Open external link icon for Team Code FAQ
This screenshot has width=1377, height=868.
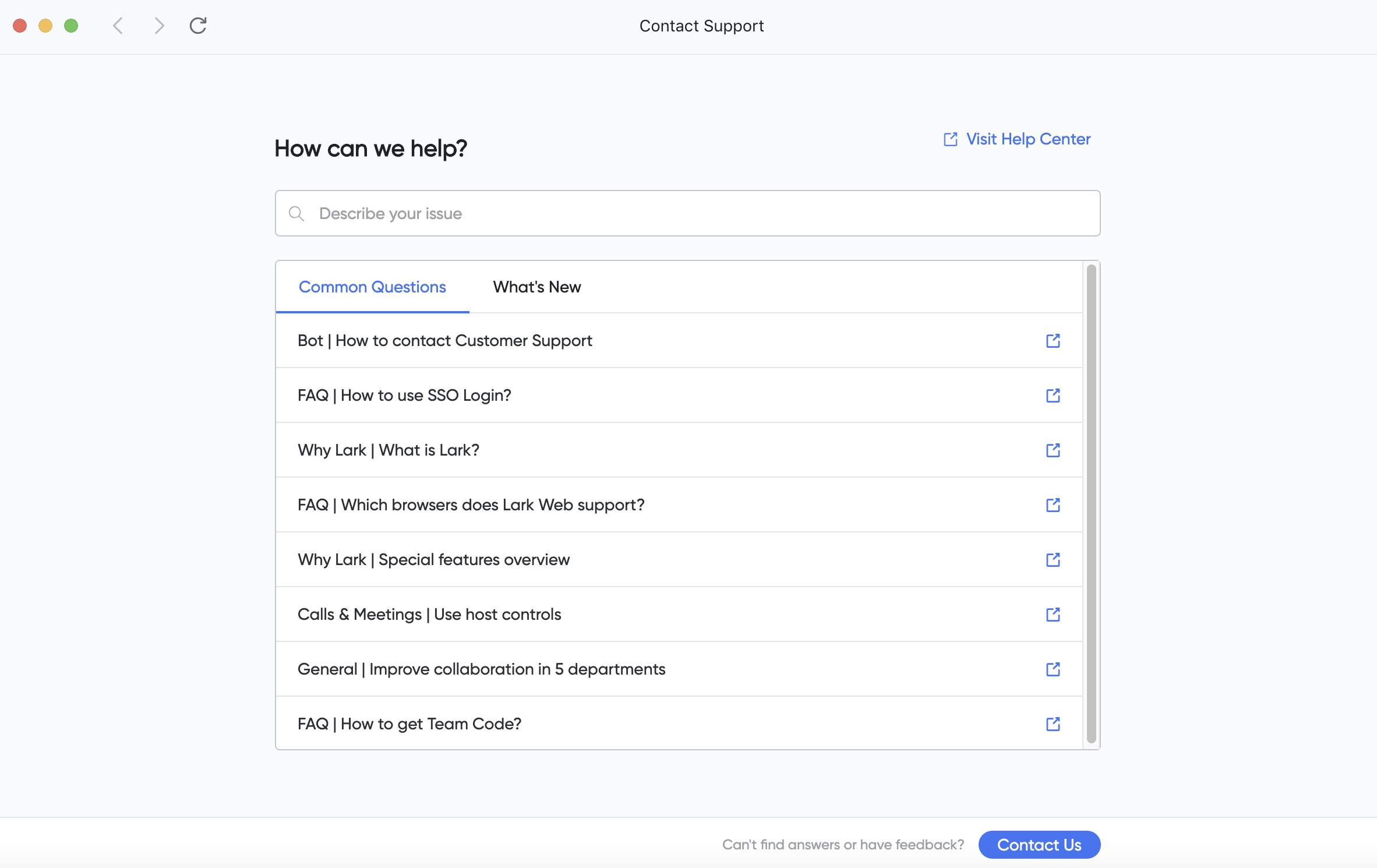coord(1053,724)
